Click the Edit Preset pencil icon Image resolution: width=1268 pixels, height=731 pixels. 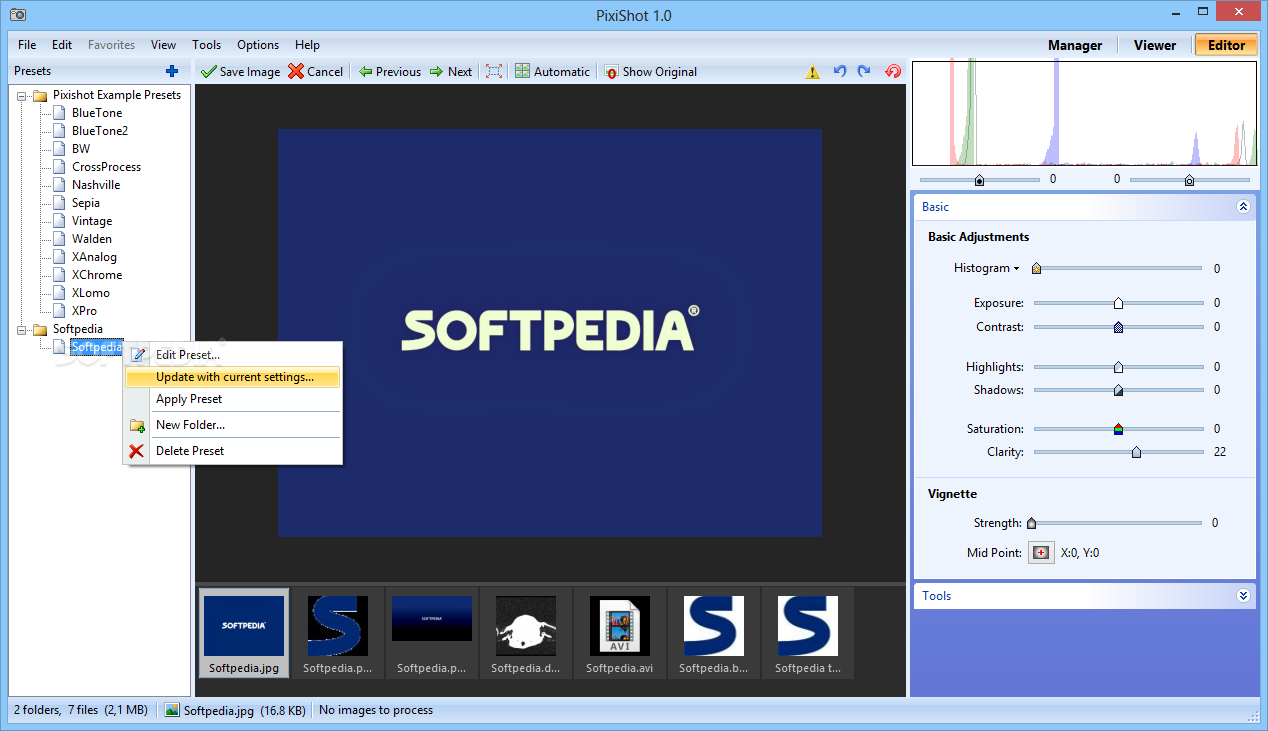pyautogui.click(x=138, y=354)
